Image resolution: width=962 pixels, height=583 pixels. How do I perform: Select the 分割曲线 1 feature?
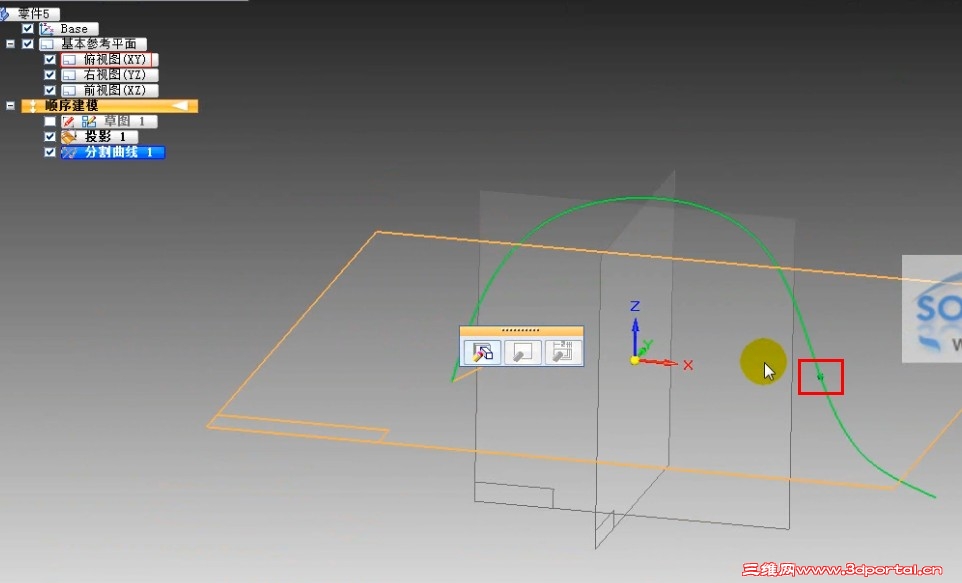click(x=112, y=152)
